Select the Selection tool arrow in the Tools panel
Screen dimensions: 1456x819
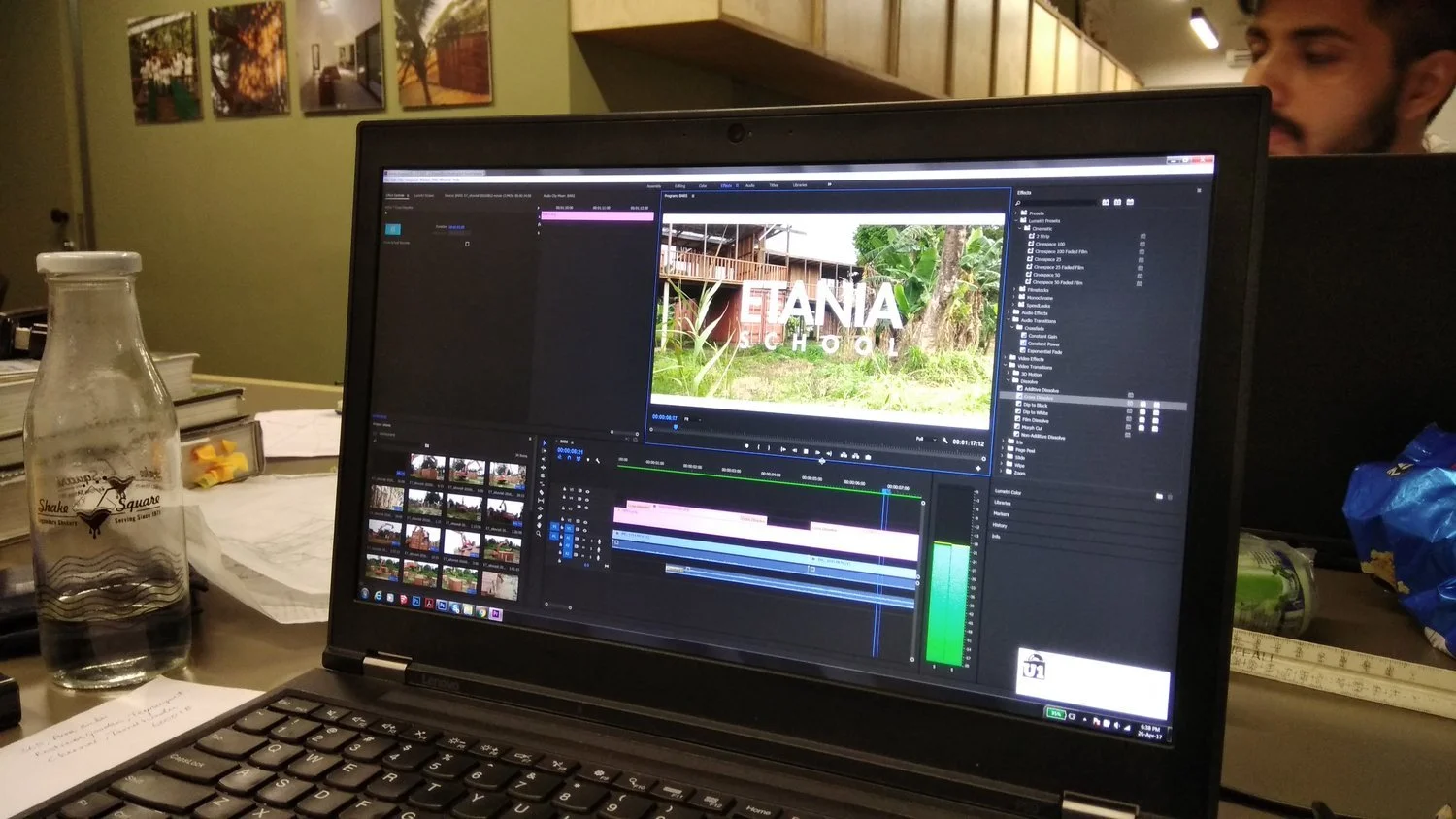pyautogui.click(x=545, y=442)
